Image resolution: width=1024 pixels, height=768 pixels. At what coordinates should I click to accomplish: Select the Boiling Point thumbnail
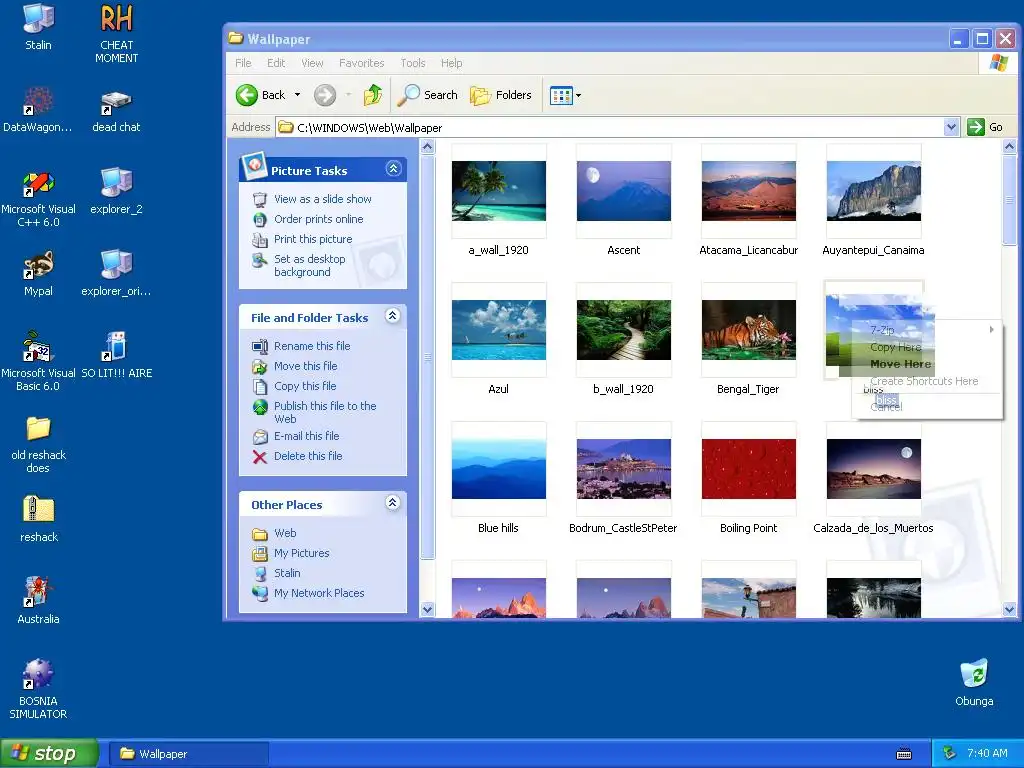coord(748,469)
